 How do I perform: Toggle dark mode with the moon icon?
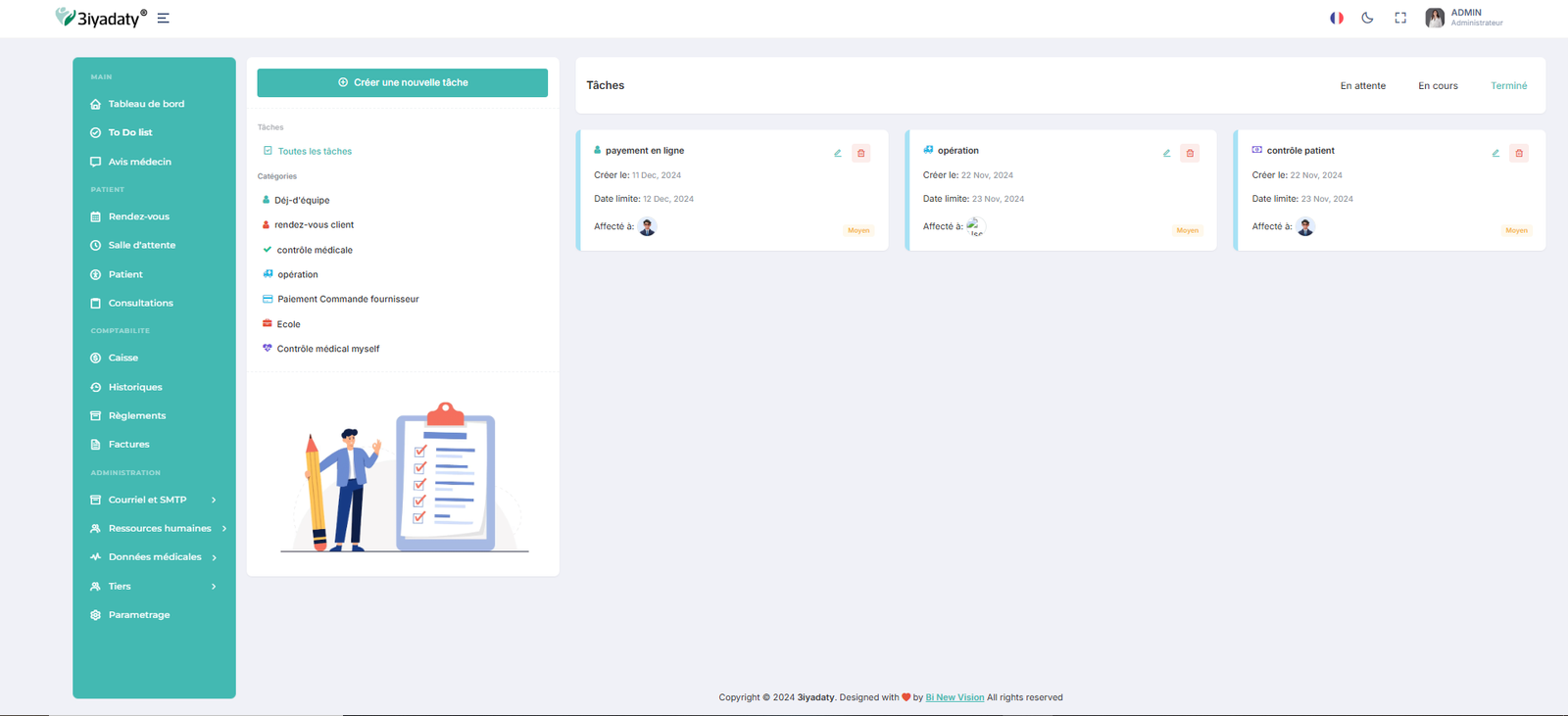1367,18
